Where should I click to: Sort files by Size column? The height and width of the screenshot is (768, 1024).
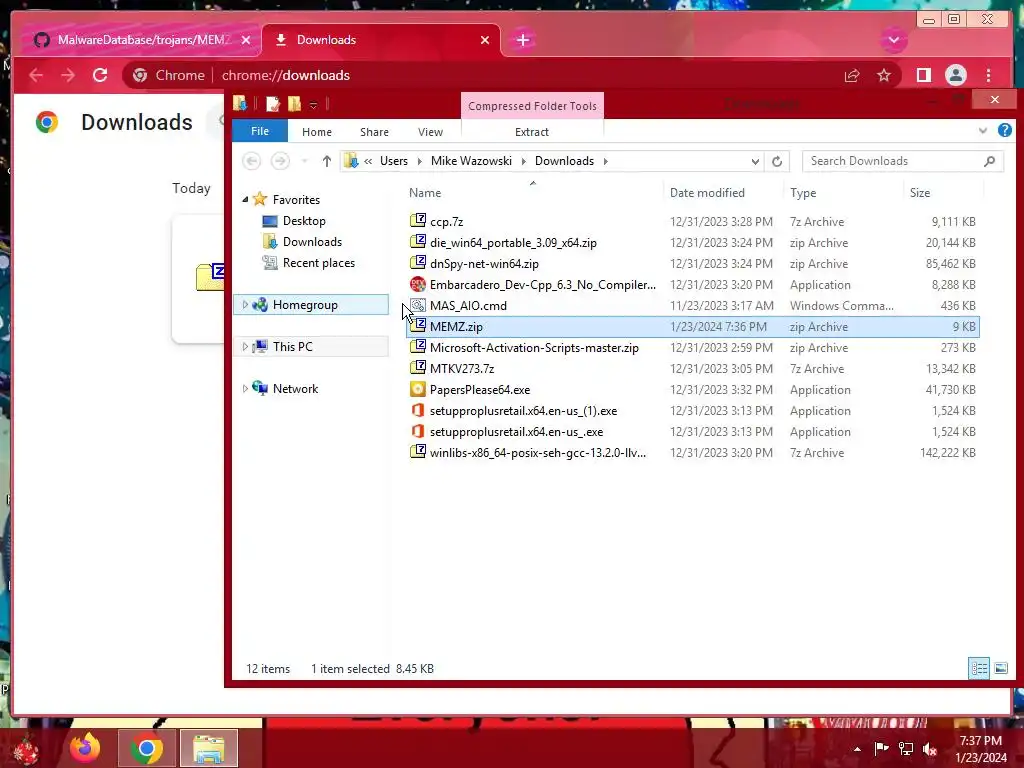[x=920, y=193]
